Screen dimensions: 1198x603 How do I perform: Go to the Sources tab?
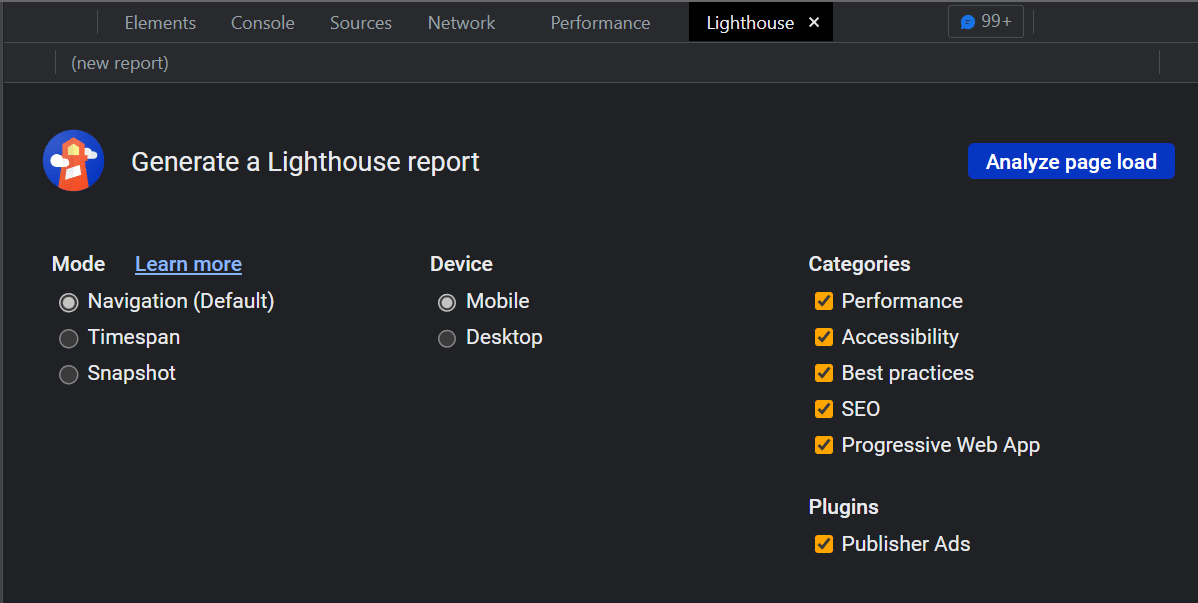[x=360, y=22]
